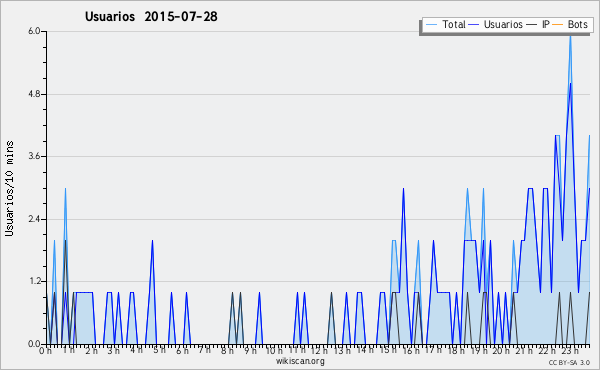The image size is (600, 370).
Task: Click the dark blue Usuarios legend line
Action: pyautogui.click(x=474, y=25)
